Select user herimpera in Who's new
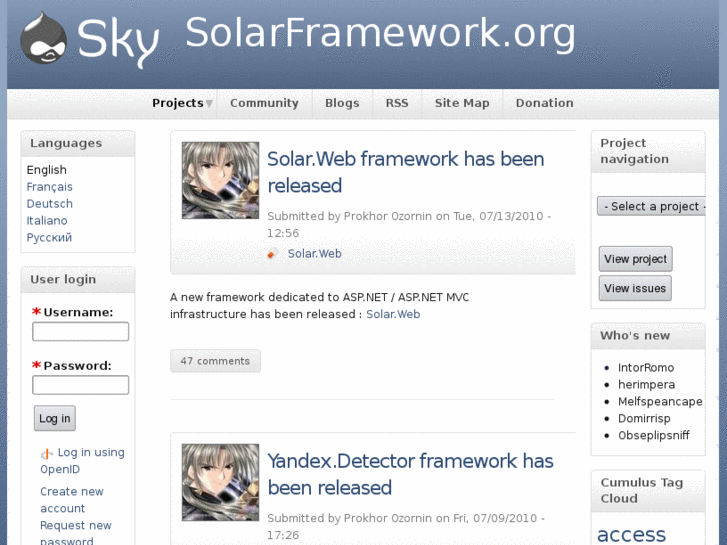The width and height of the screenshot is (727, 545). coord(646,385)
